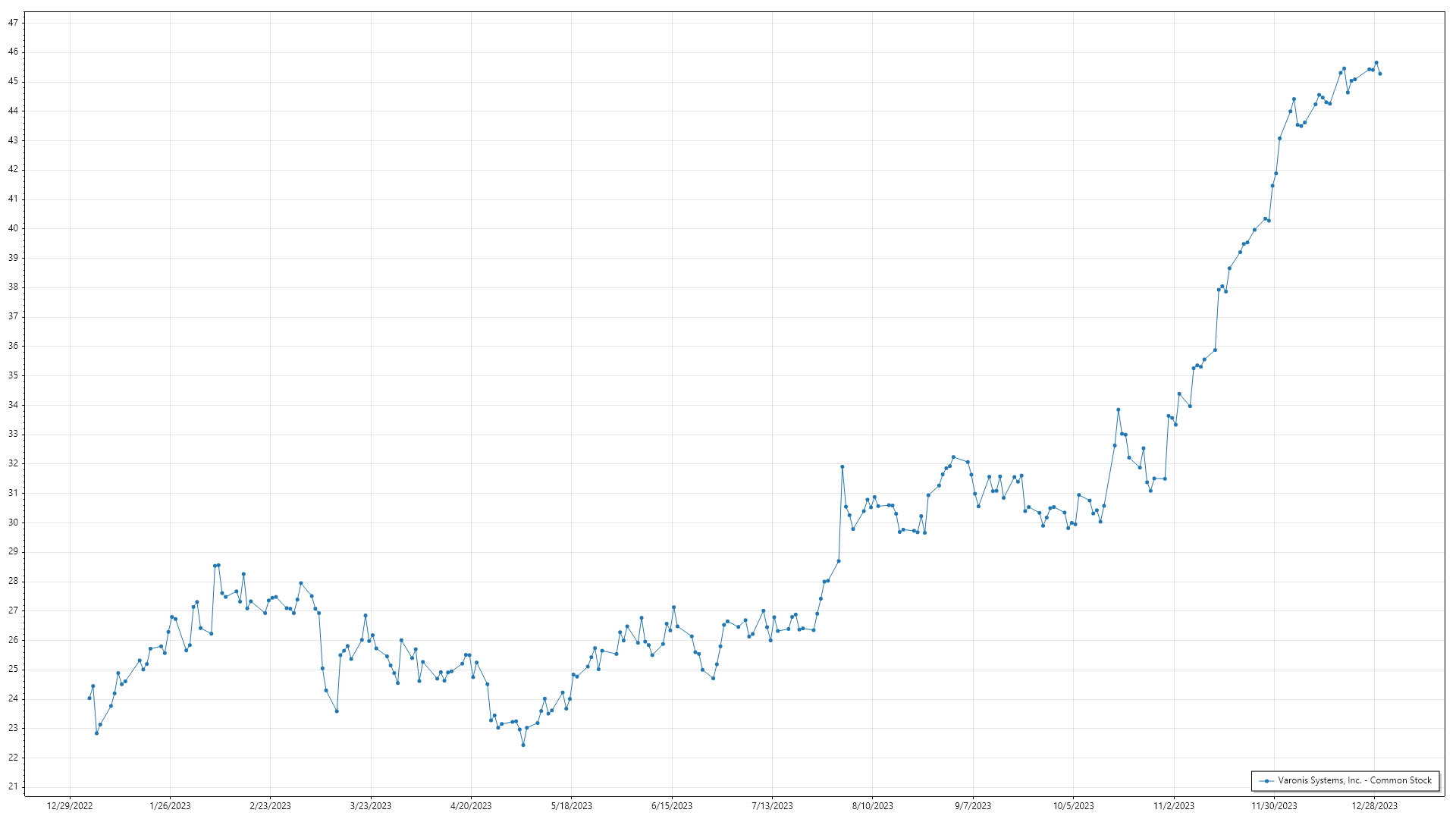Click the early August spike data point

(842, 467)
